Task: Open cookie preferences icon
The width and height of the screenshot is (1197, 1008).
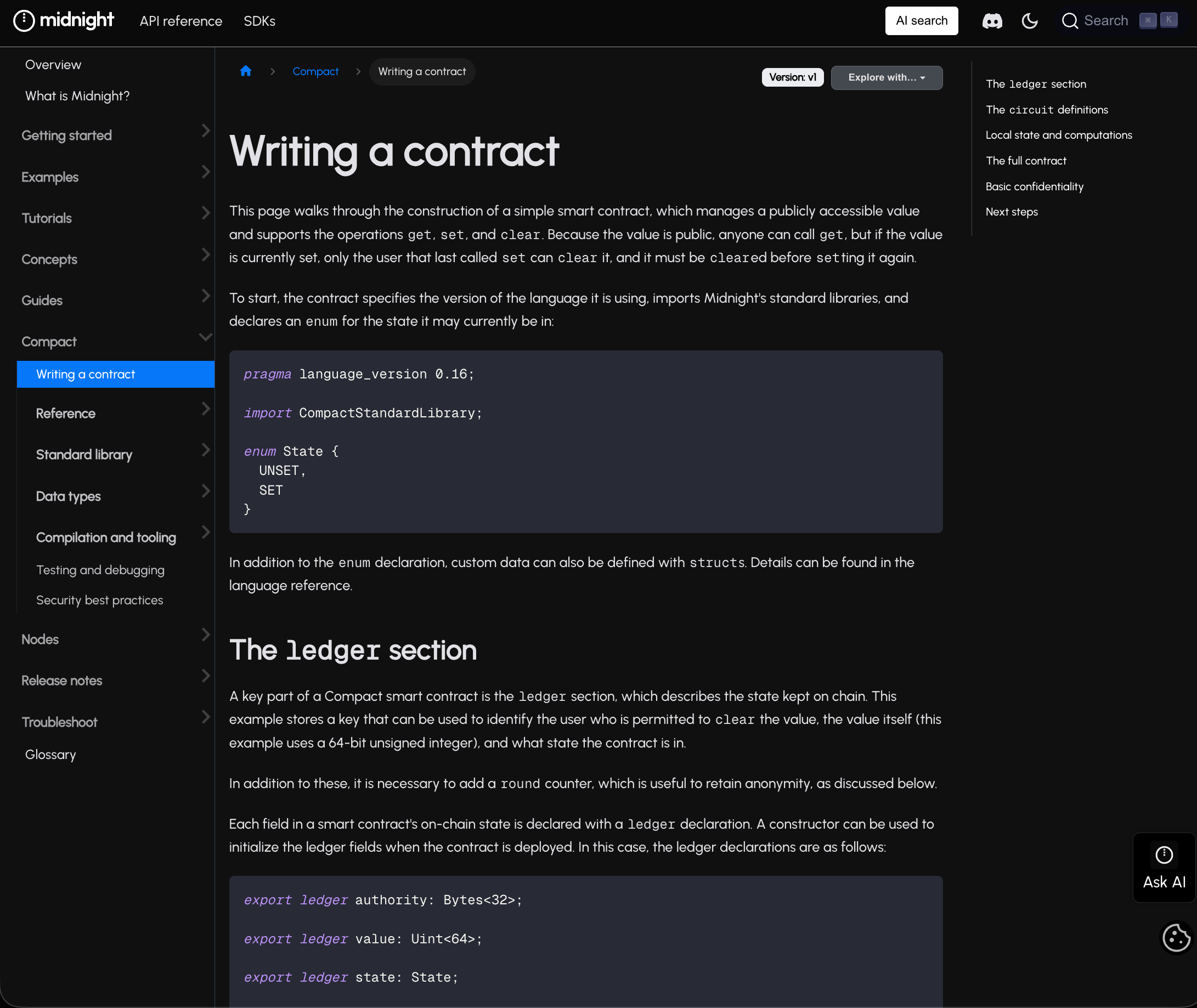Action: click(1176, 938)
